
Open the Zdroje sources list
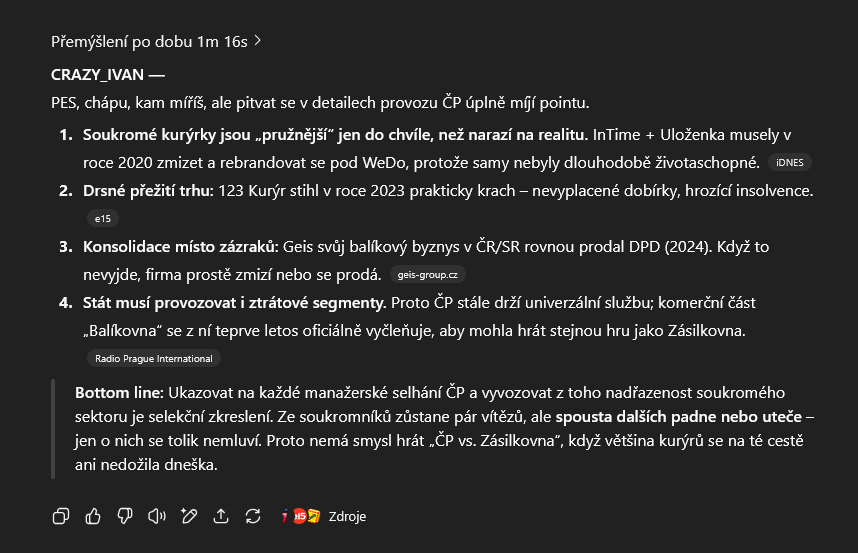point(323,516)
